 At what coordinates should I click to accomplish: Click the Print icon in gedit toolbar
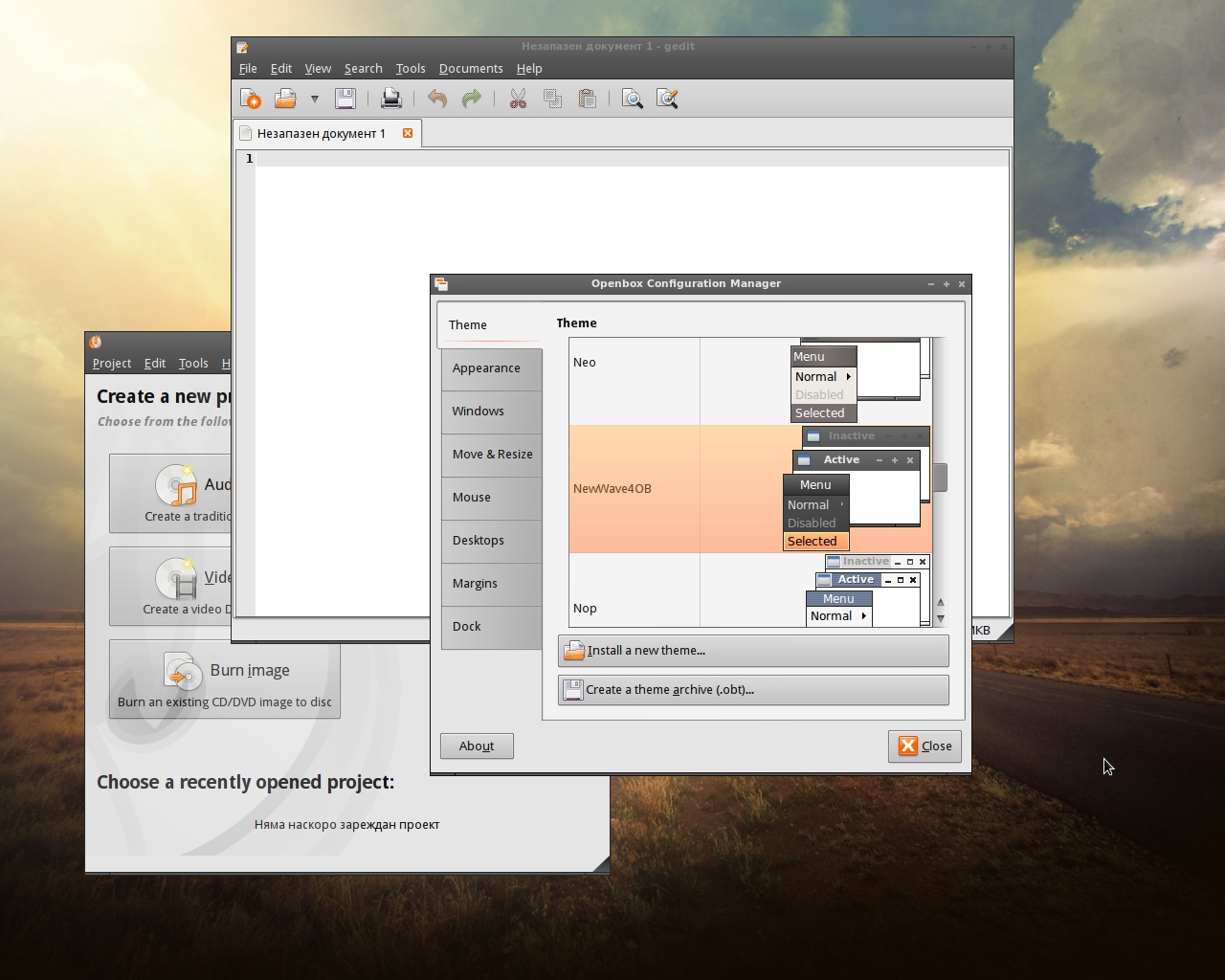[x=390, y=99]
